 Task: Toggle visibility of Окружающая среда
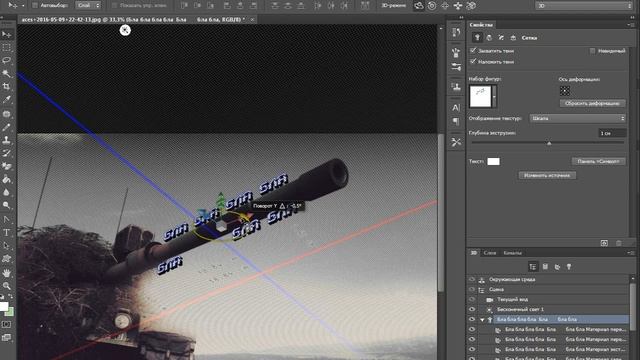pos(472,280)
